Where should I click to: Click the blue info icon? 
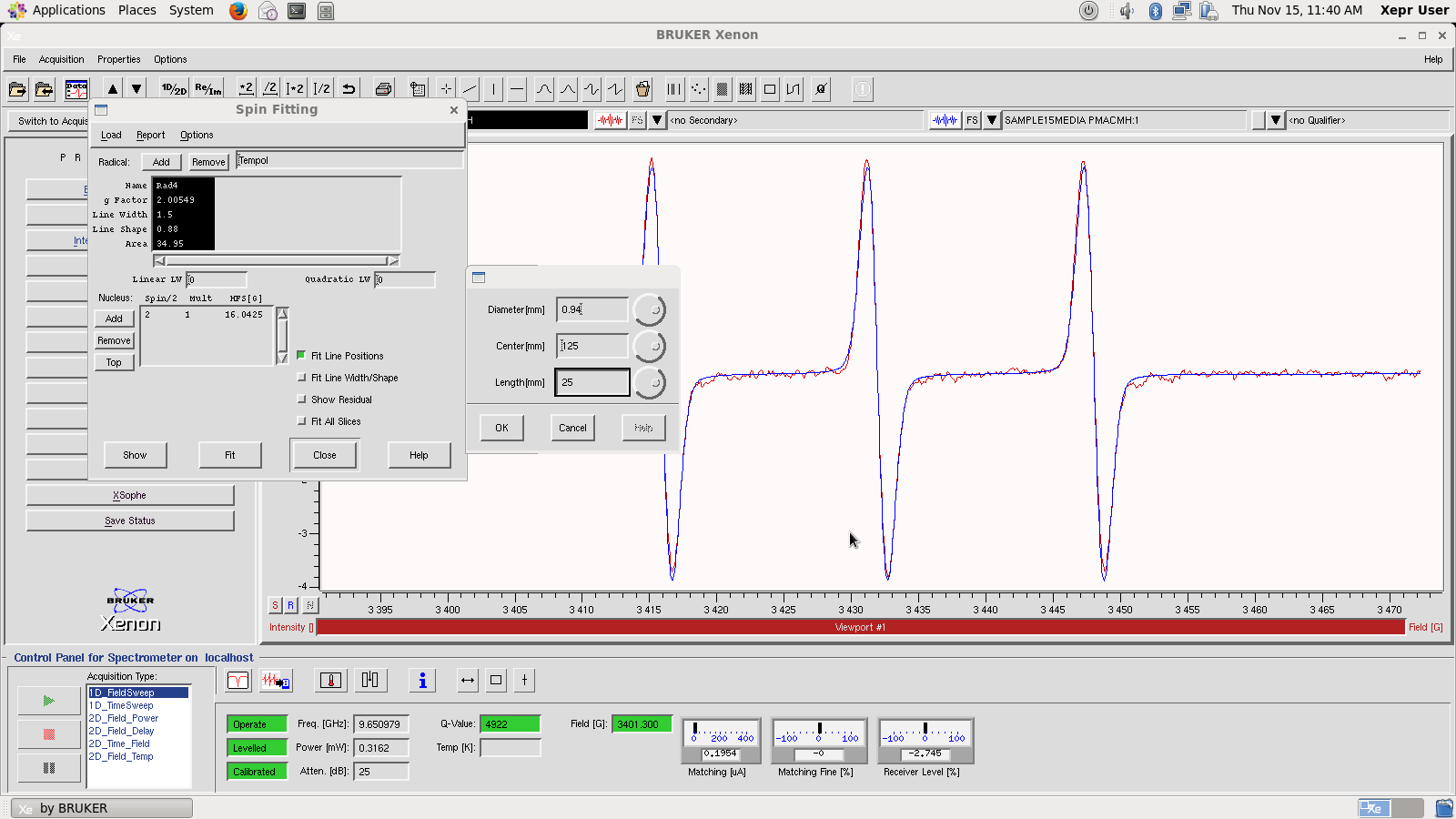tap(422, 681)
